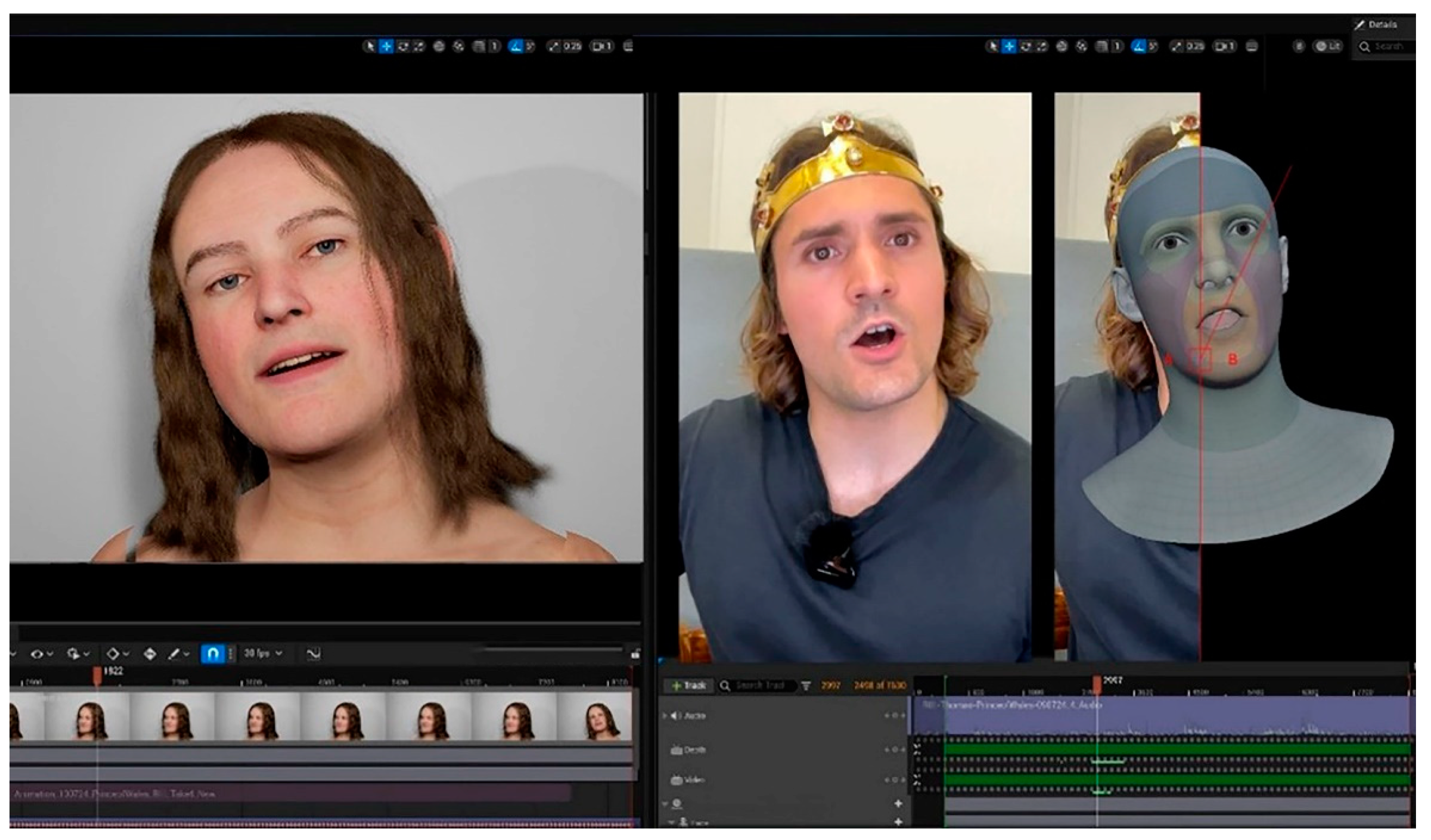Toggle angle snapping in the left viewport
Screen dimensions: 1431x840
pyautogui.click(x=516, y=47)
